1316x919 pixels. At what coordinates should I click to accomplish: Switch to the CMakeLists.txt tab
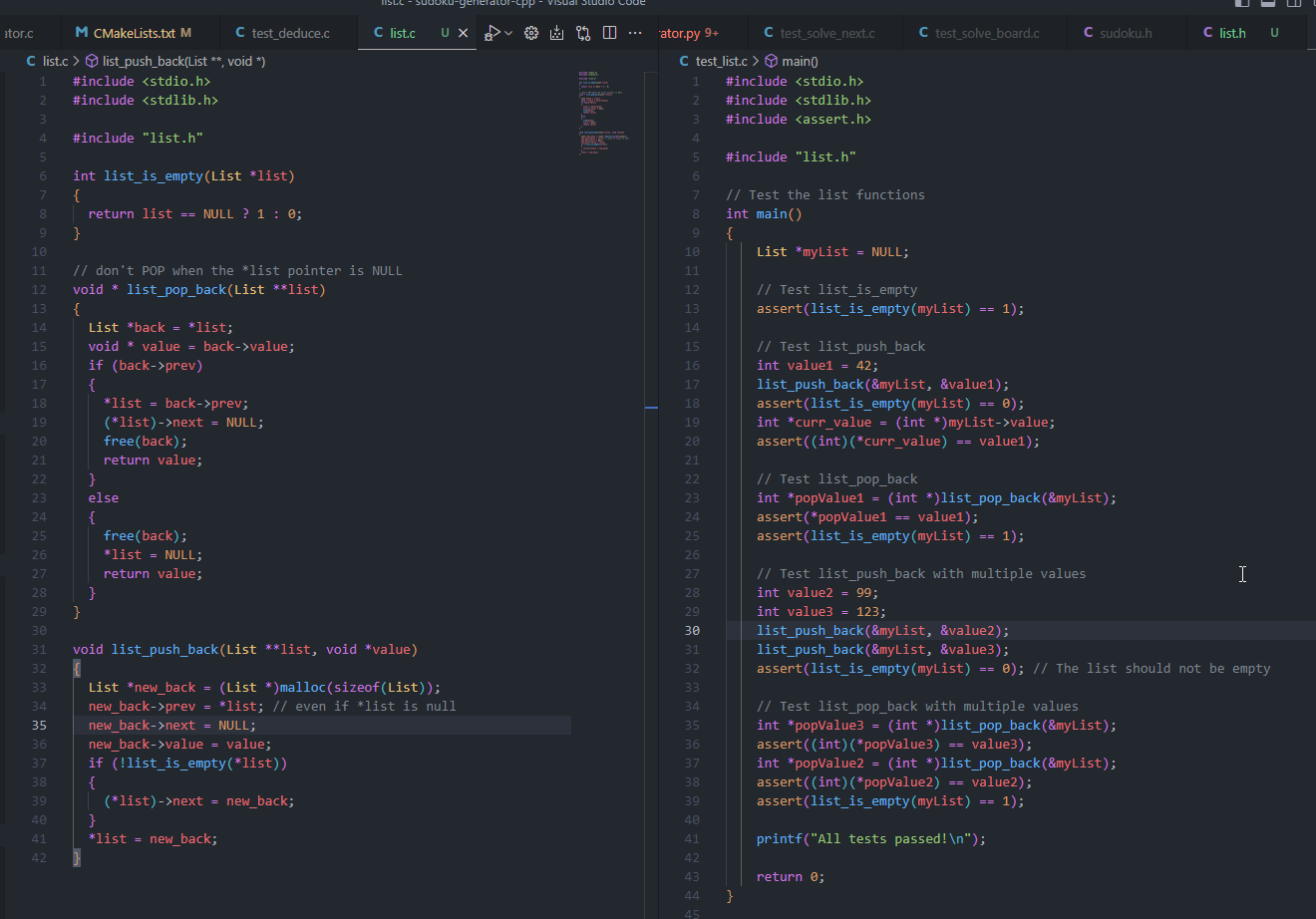point(134,33)
